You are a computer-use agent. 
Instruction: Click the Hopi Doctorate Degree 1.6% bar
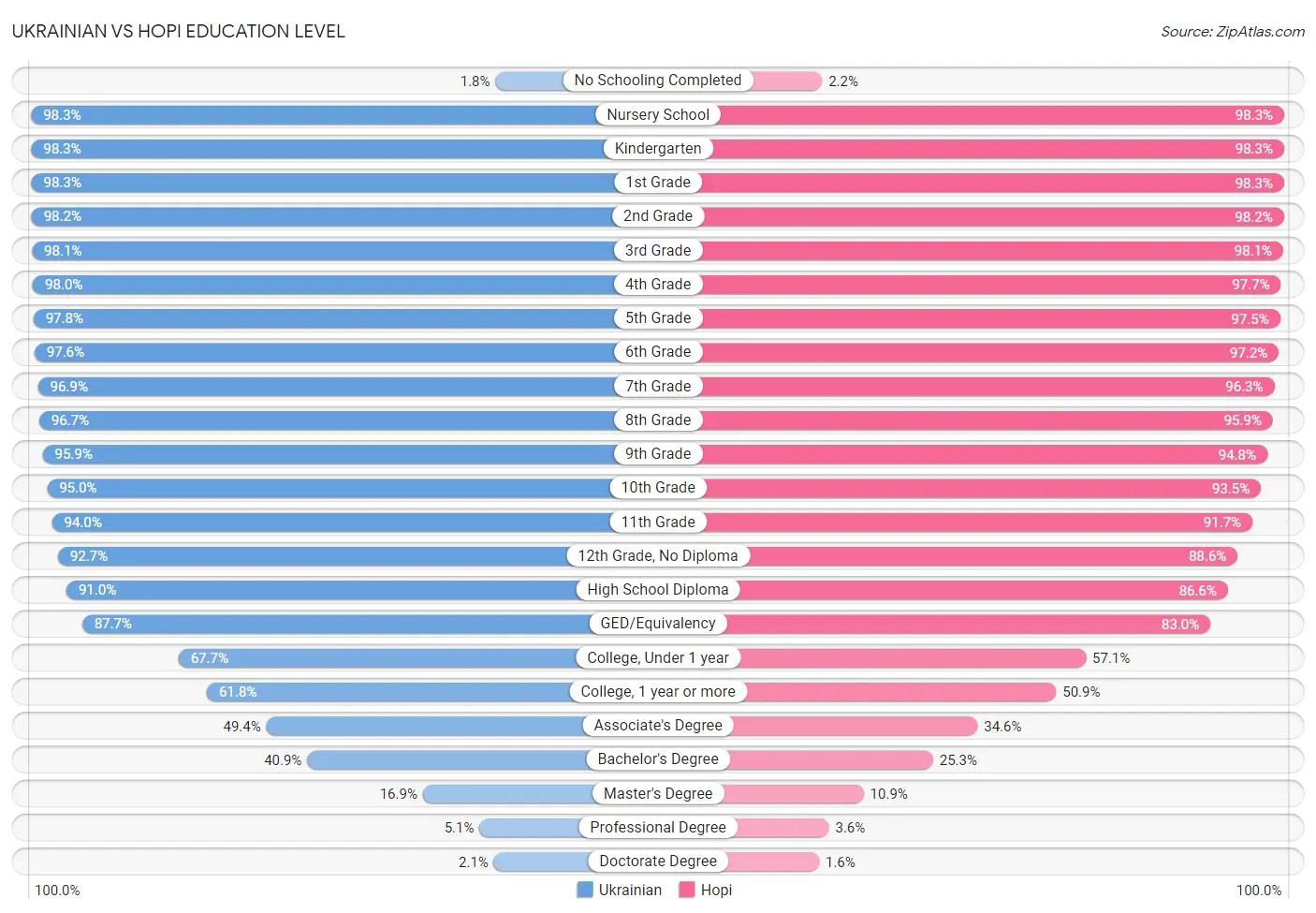(x=738, y=861)
